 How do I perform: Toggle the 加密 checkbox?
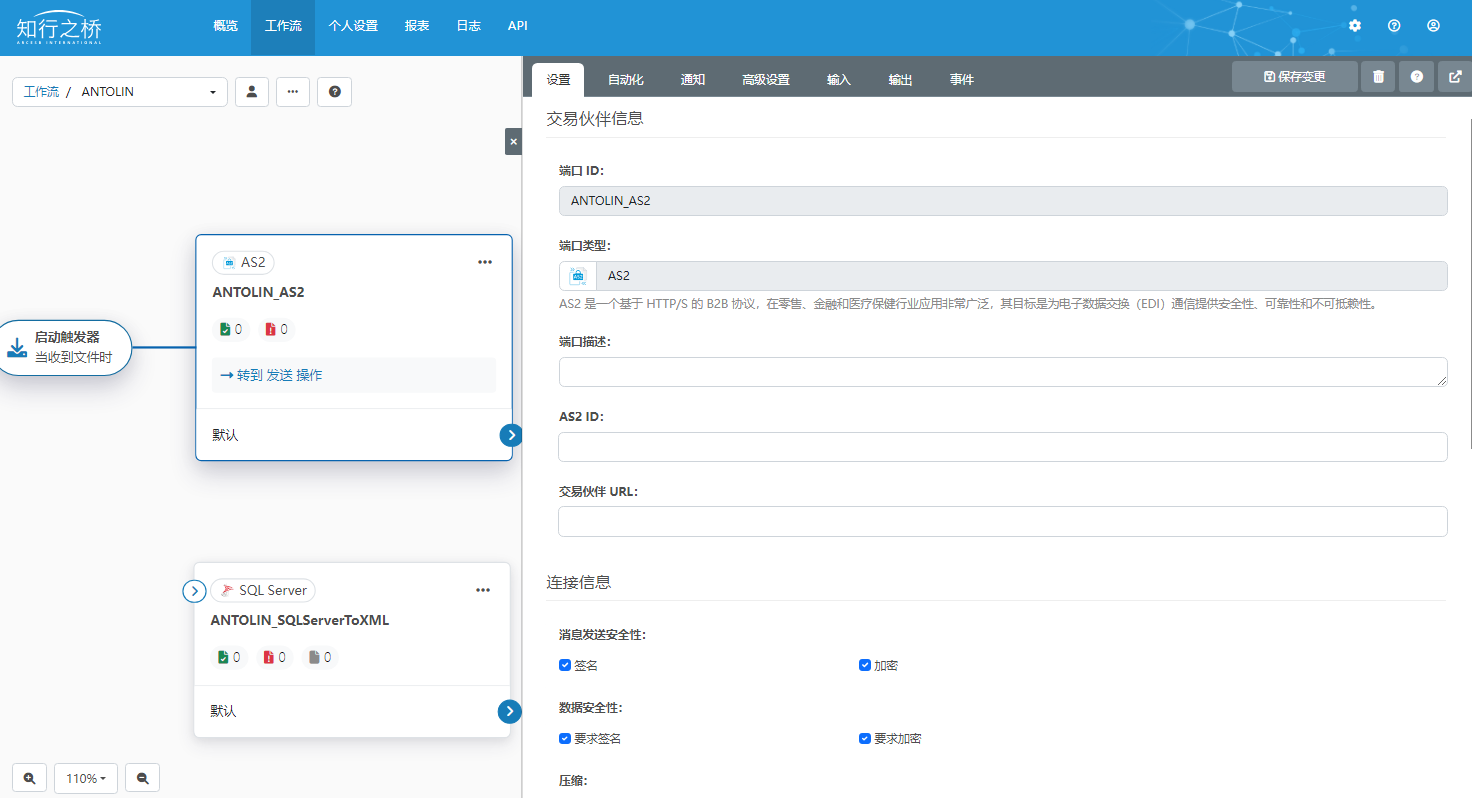[865, 665]
